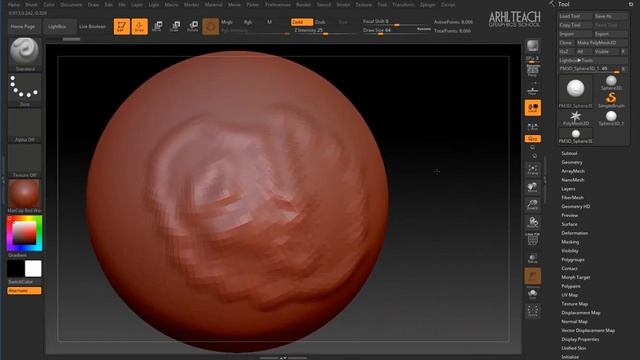The width and height of the screenshot is (640, 360).
Task: Open the MatCap Red Wax material picker
Action: [x=24, y=196]
